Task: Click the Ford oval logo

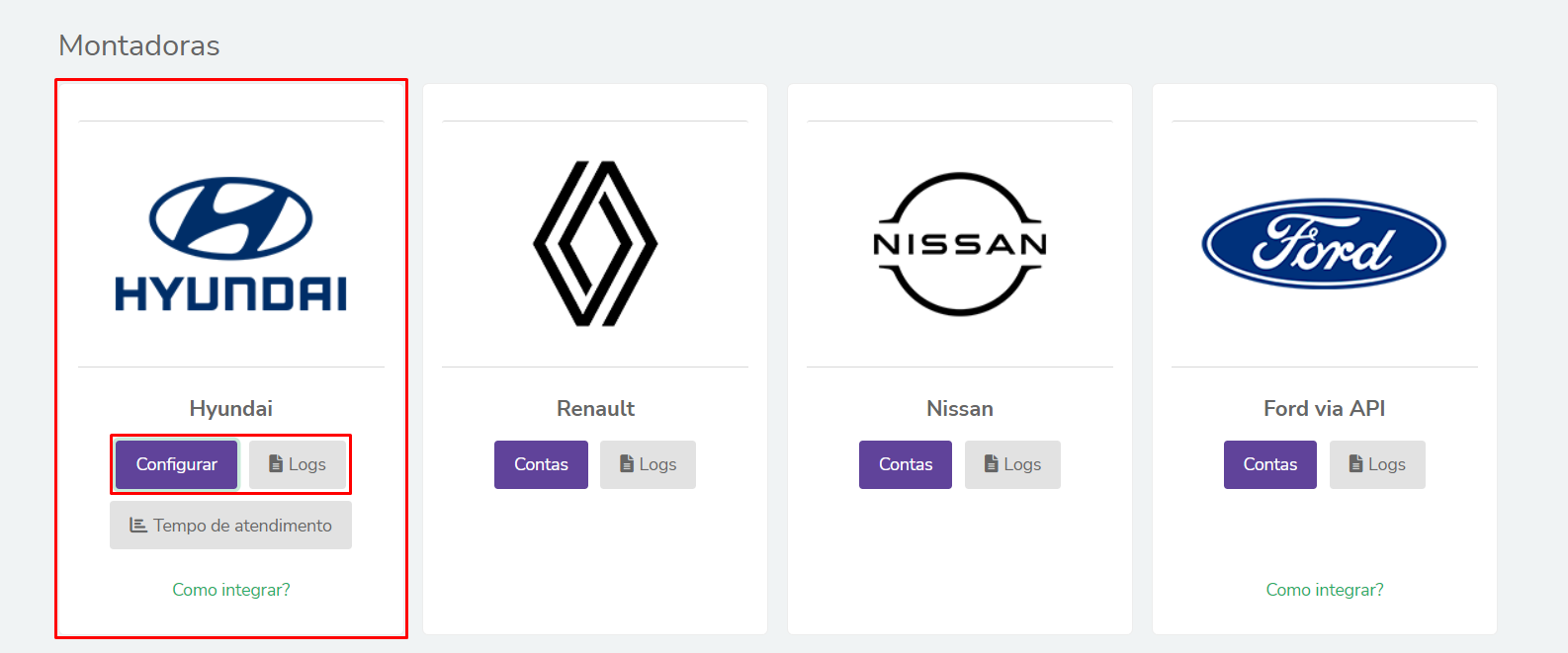Action: [x=1324, y=244]
